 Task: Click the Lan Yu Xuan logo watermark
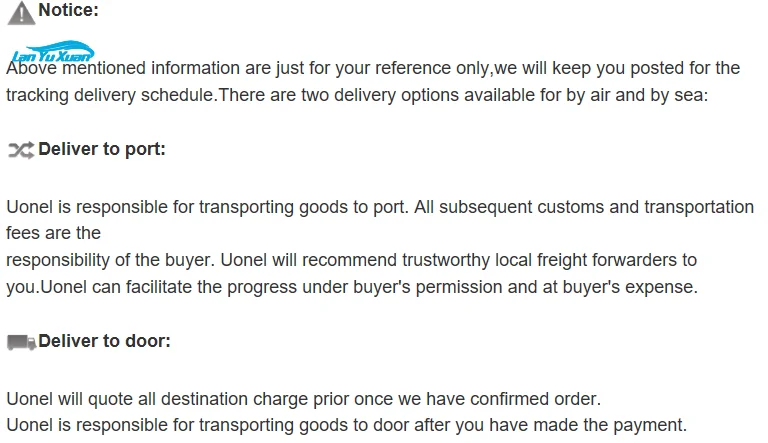(52, 52)
